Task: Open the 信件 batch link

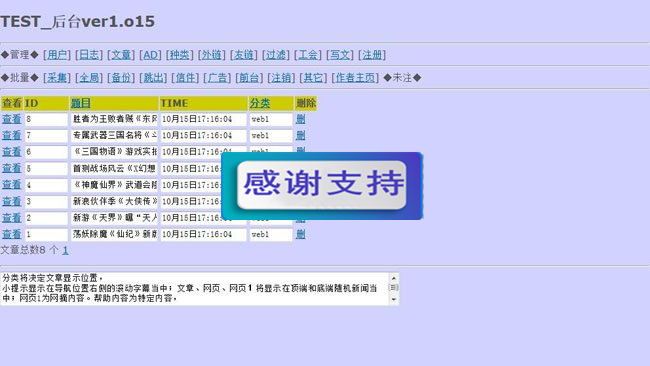Action: tap(185, 78)
